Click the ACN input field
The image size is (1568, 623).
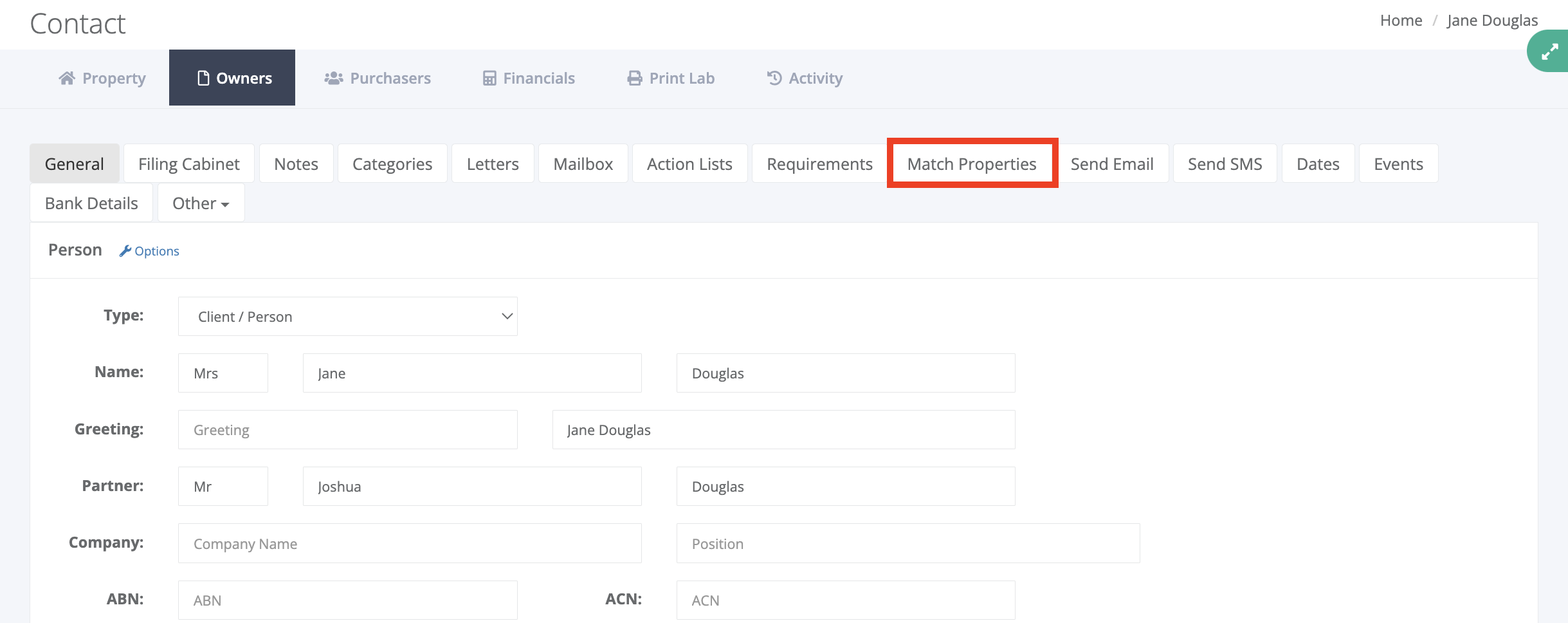(x=846, y=600)
